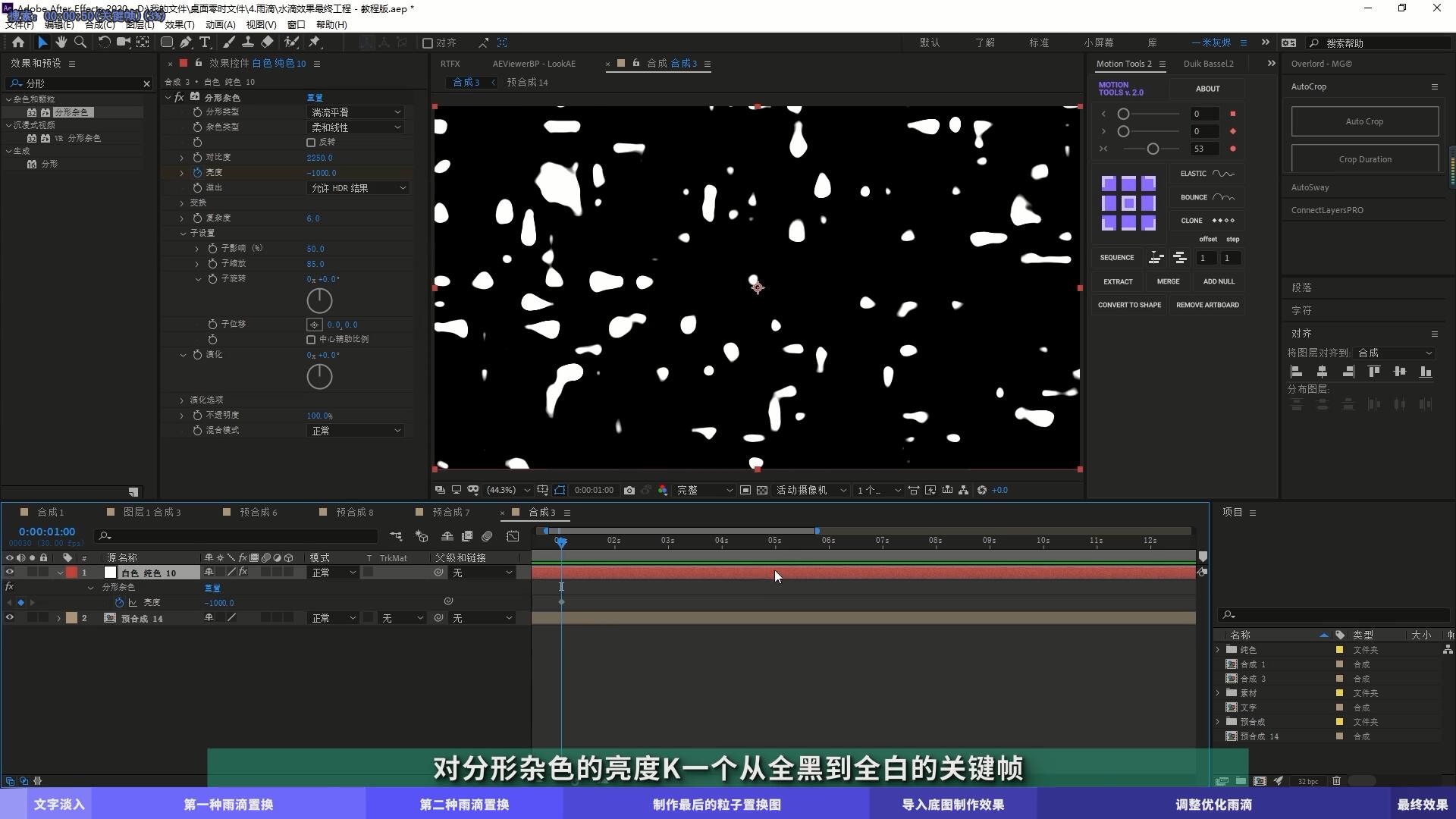Select the Puppet Pin tool
This screenshot has width=1456, height=819.
pyautogui.click(x=315, y=42)
